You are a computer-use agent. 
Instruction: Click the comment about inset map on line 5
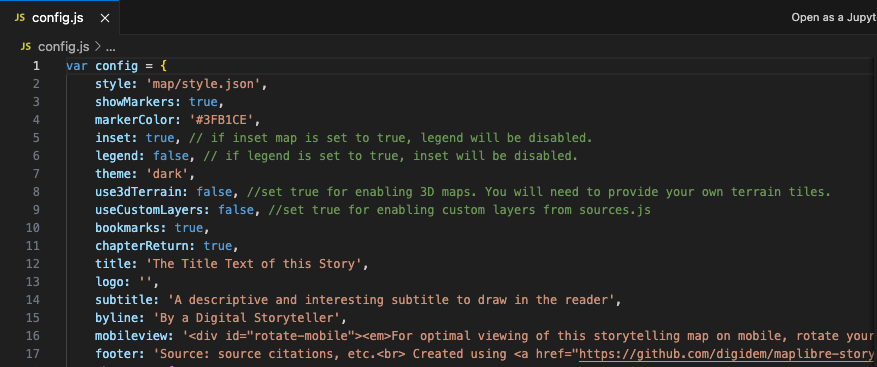390,138
